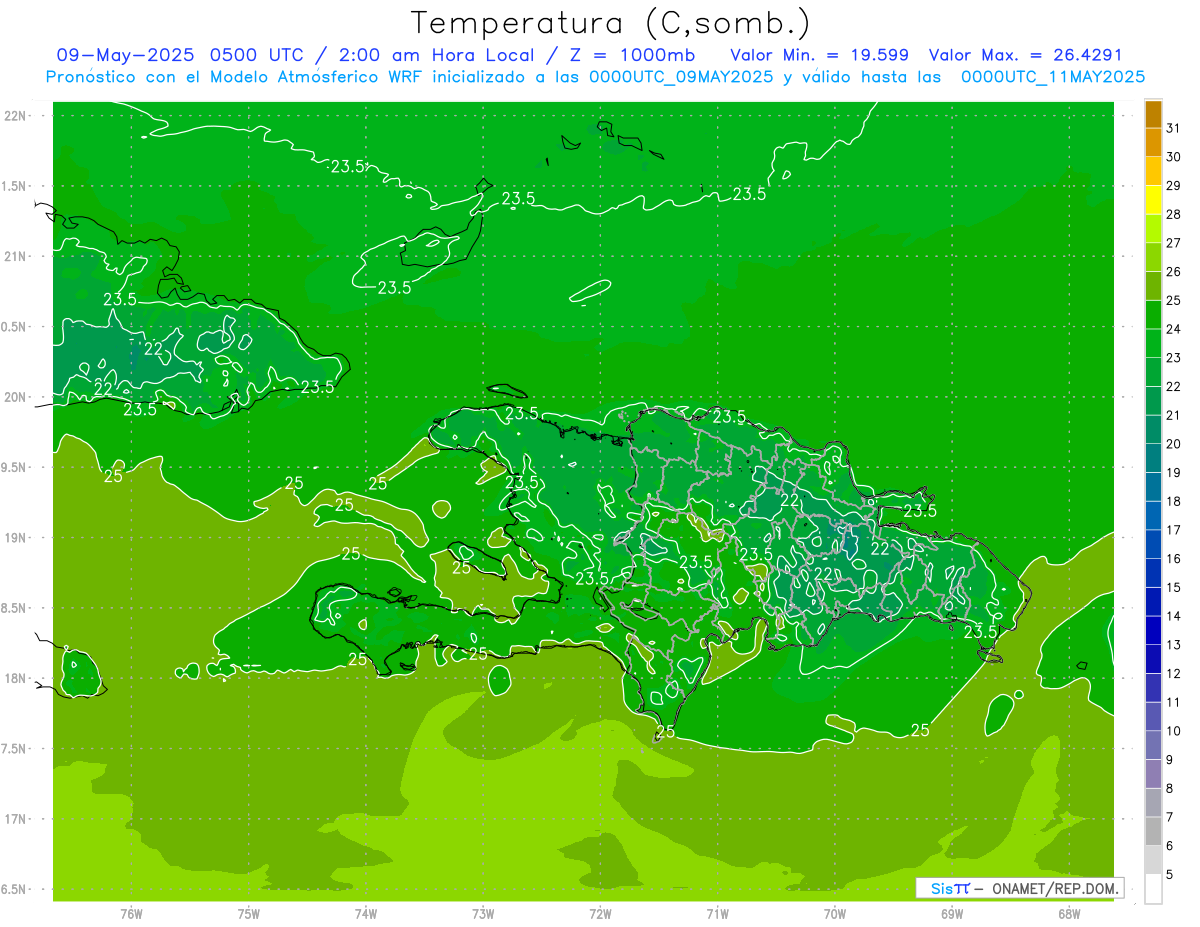Click legend scale value "21"
This screenshot has height=927, width=1200.
1174,415
